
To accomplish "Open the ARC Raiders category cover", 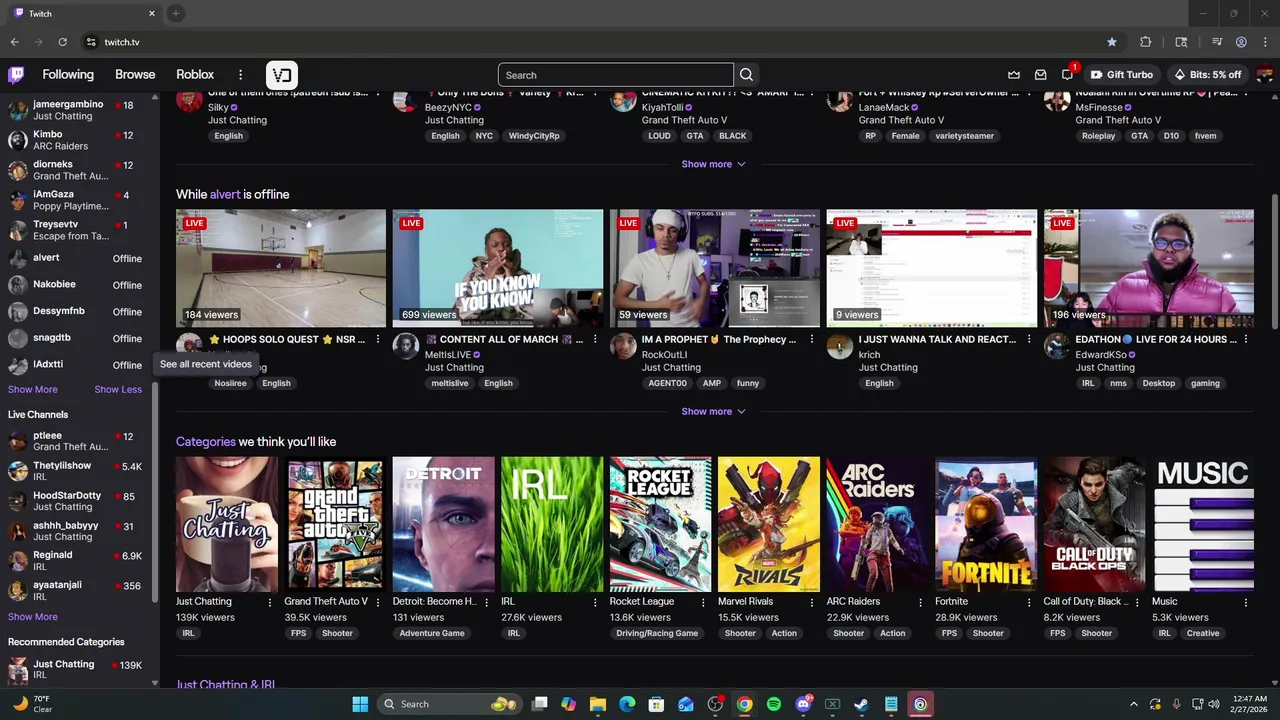I will pyautogui.click(x=877, y=524).
